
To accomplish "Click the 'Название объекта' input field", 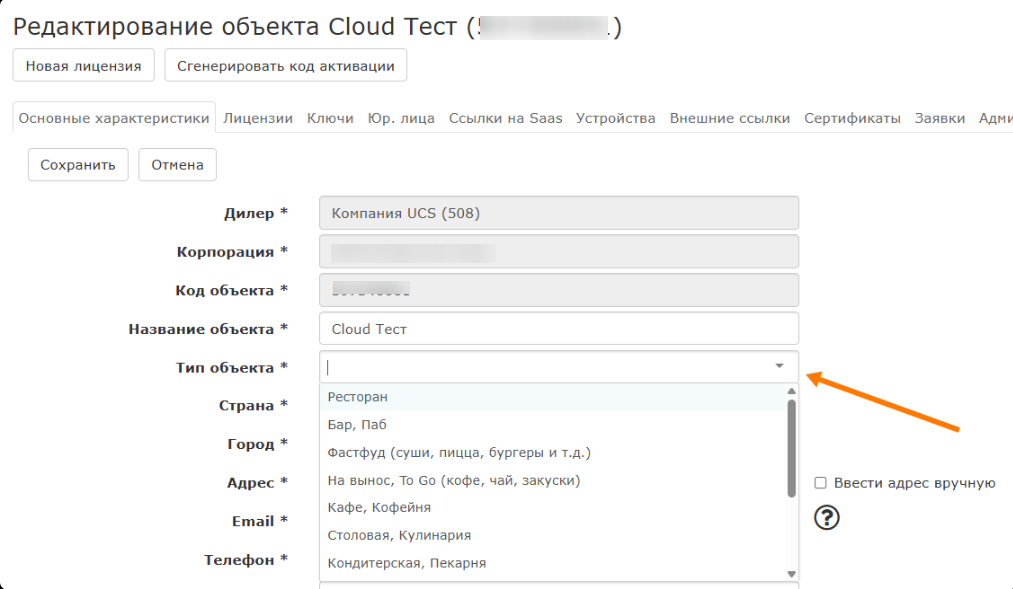I will click(x=558, y=329).
